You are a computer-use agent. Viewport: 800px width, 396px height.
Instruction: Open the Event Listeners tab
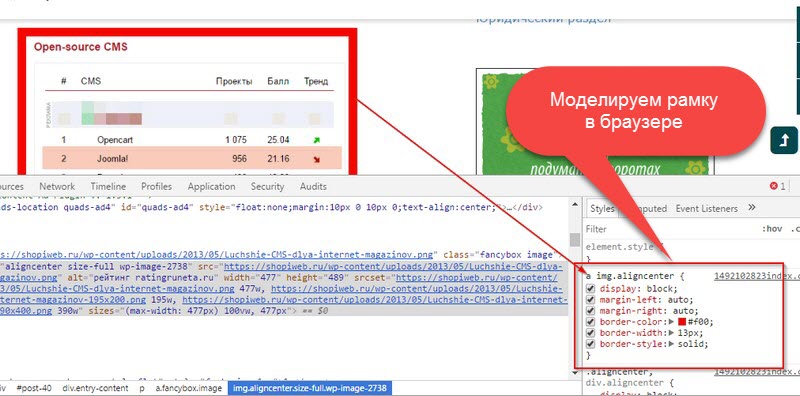pos(707,208)
